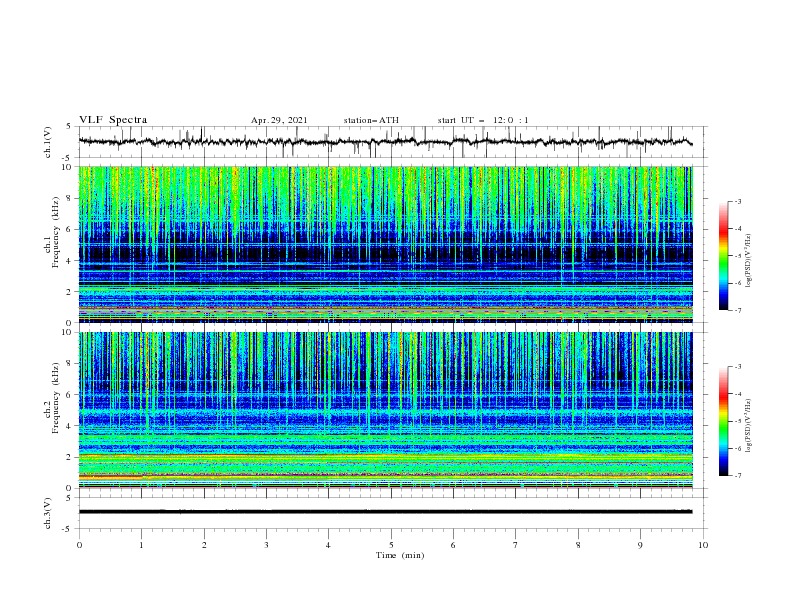Click time axis tick label "1"

(141, 545)
